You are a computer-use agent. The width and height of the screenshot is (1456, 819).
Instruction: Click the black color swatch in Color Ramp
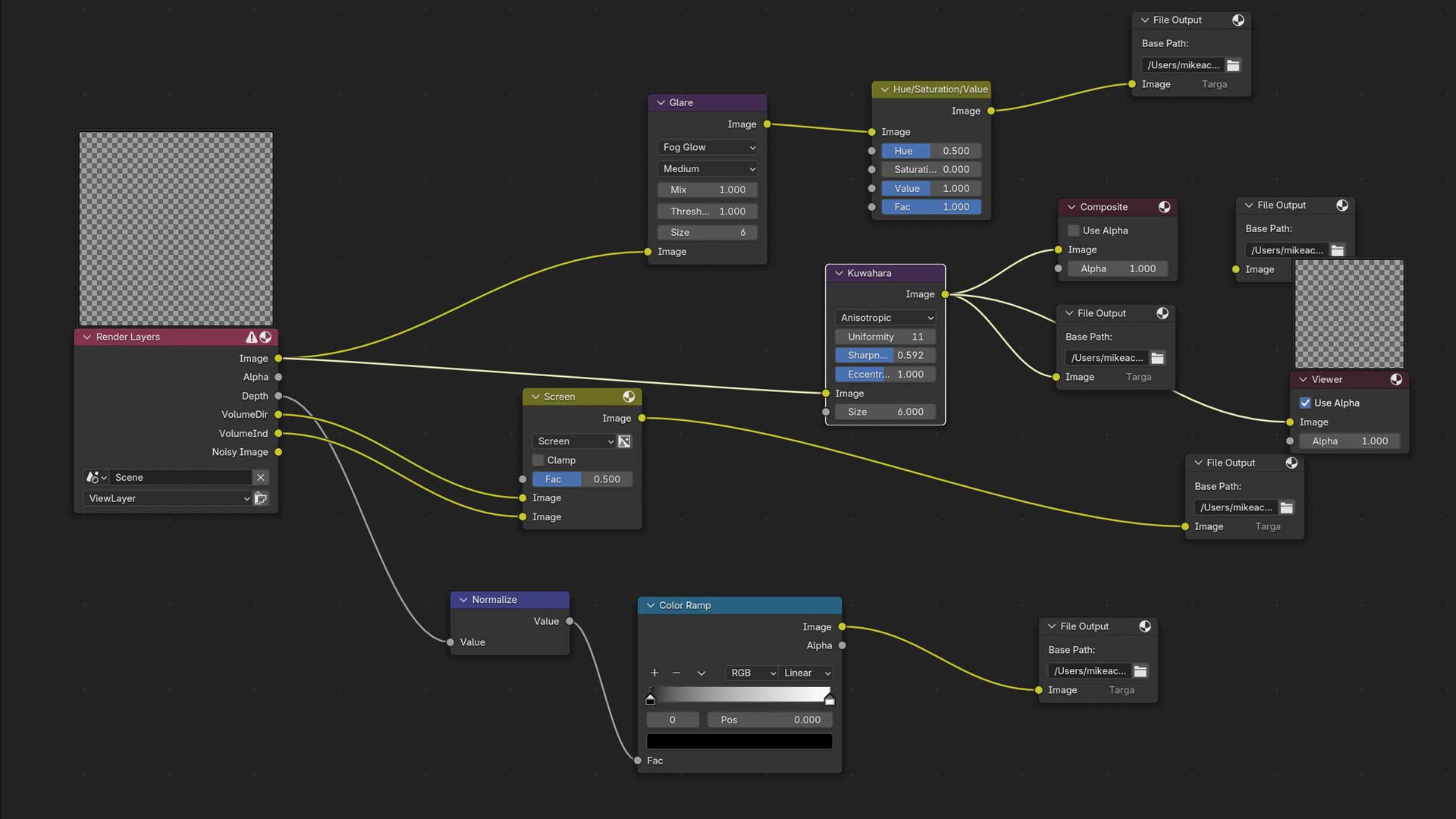(739, 742)
